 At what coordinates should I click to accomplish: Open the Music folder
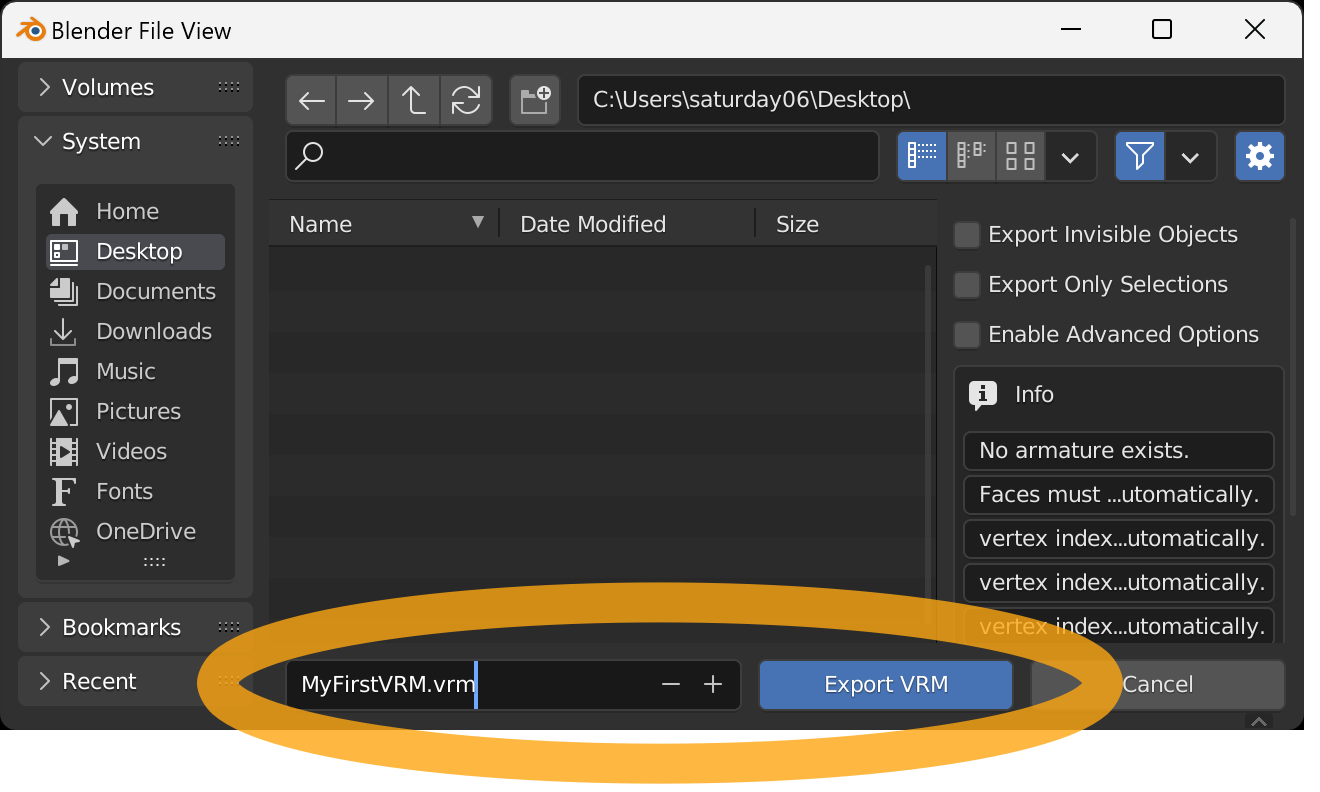coord(135,371)
